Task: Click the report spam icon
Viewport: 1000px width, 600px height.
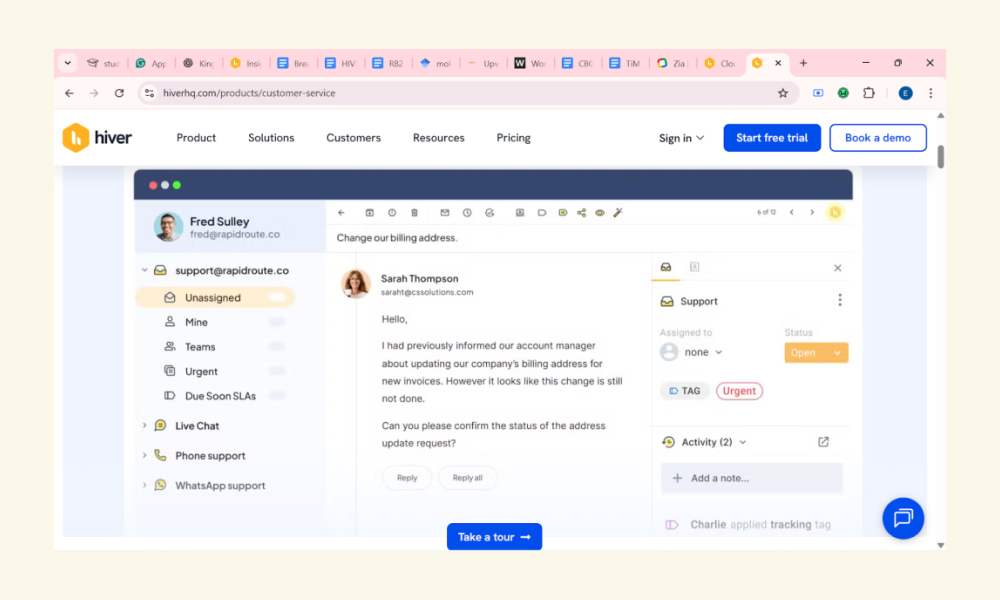Action: coord(392,213)
